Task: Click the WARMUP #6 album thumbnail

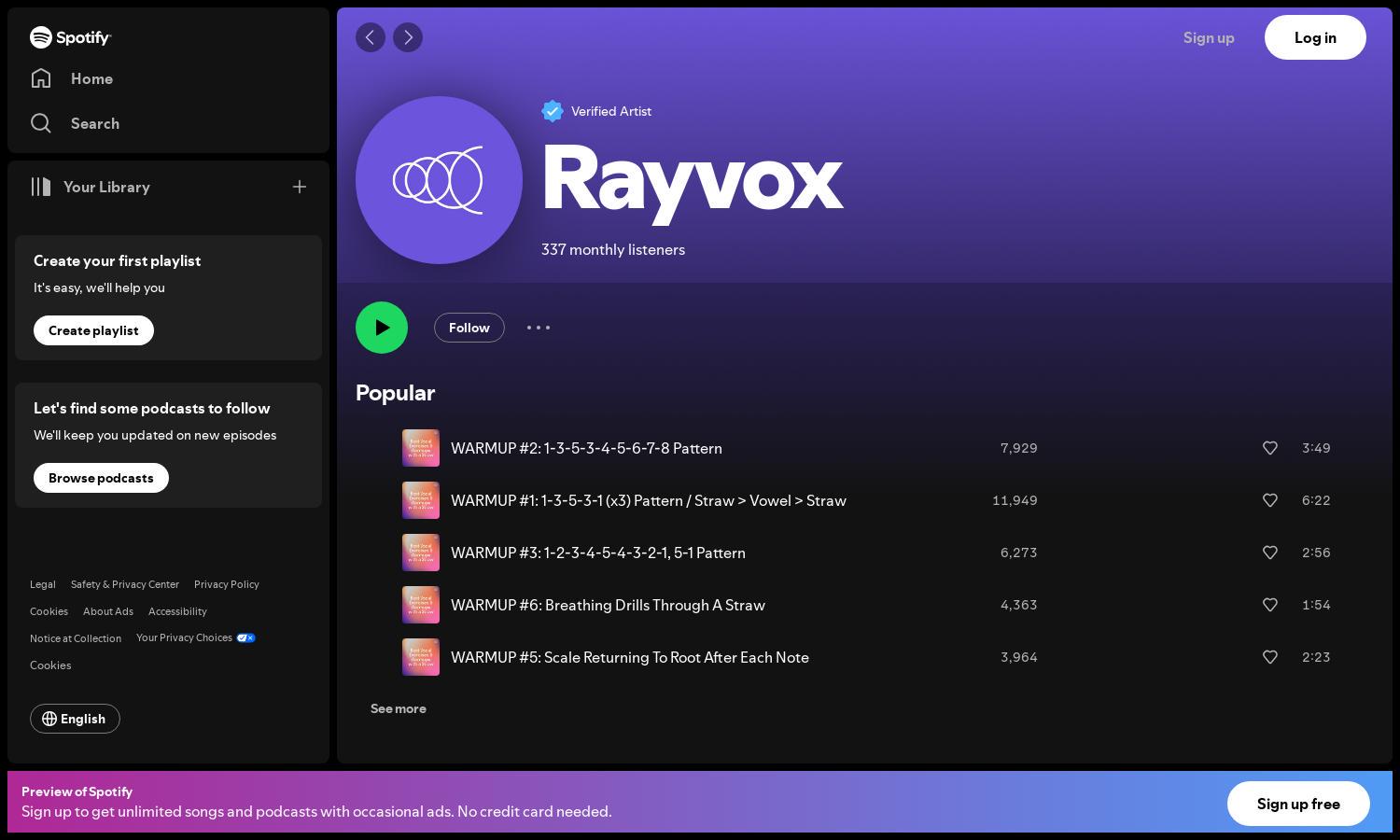Action: 421,605
